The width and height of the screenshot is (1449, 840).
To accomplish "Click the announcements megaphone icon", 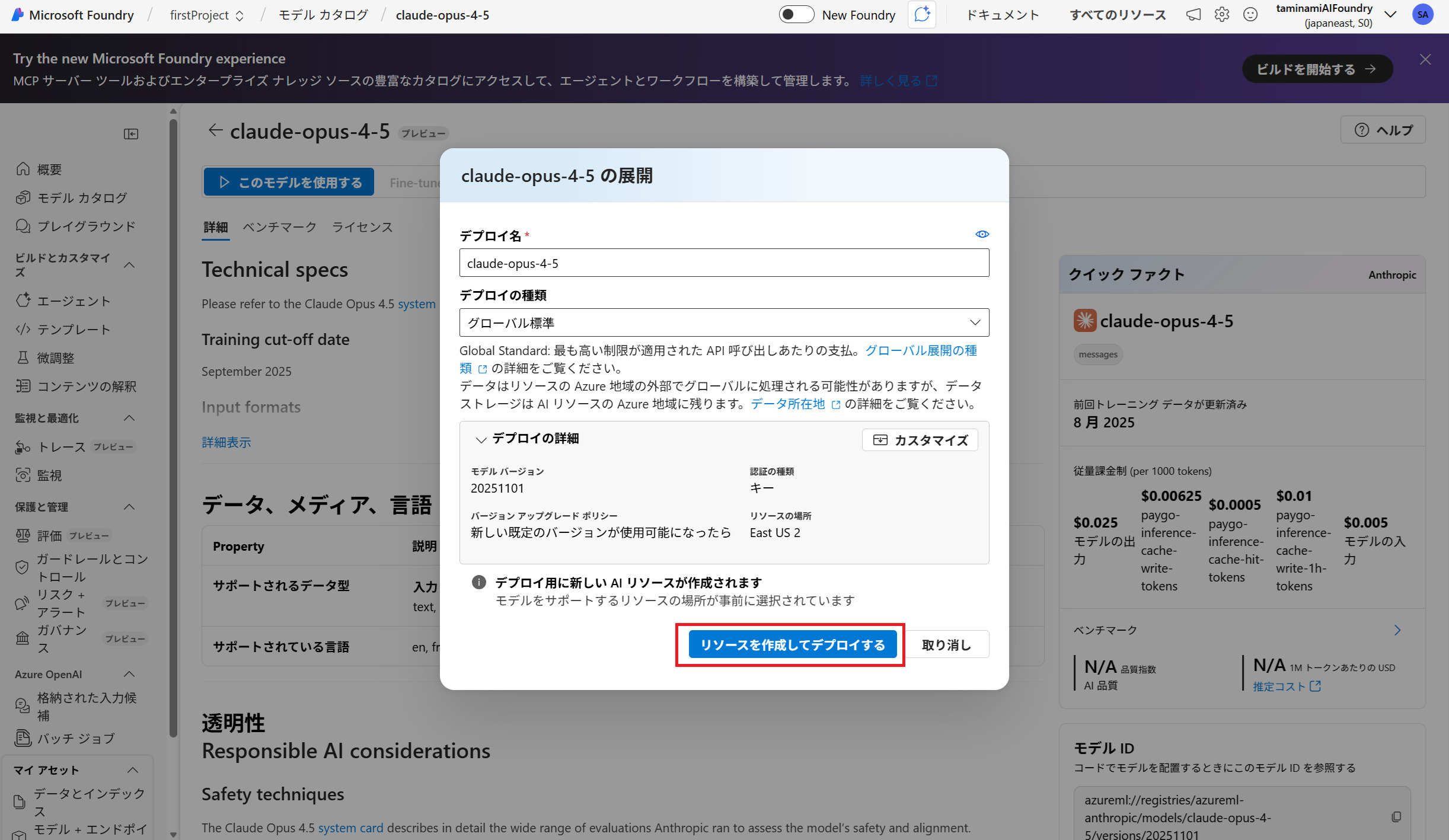I will (1193, 15).
